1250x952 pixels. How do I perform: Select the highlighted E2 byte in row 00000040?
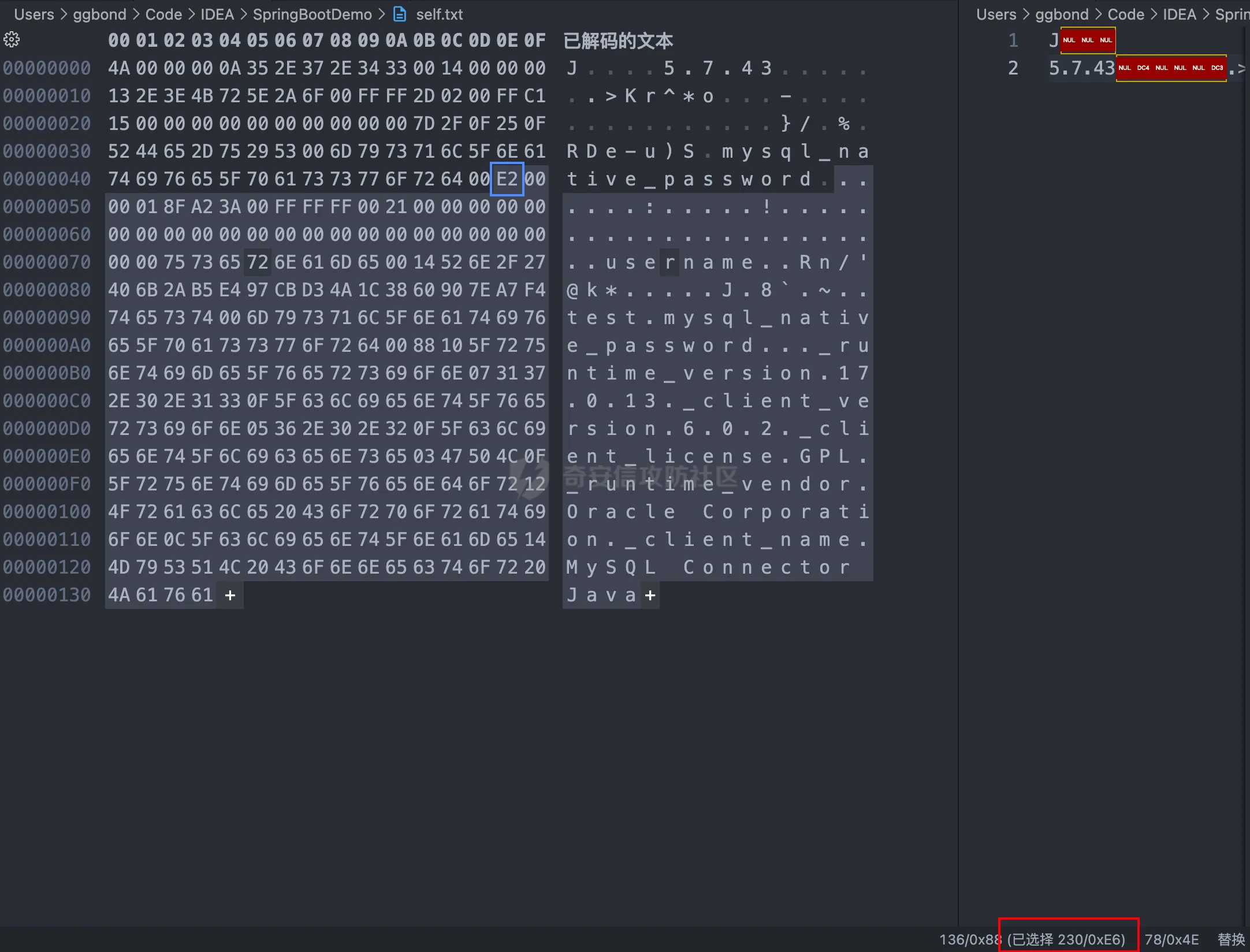point(507,179)
